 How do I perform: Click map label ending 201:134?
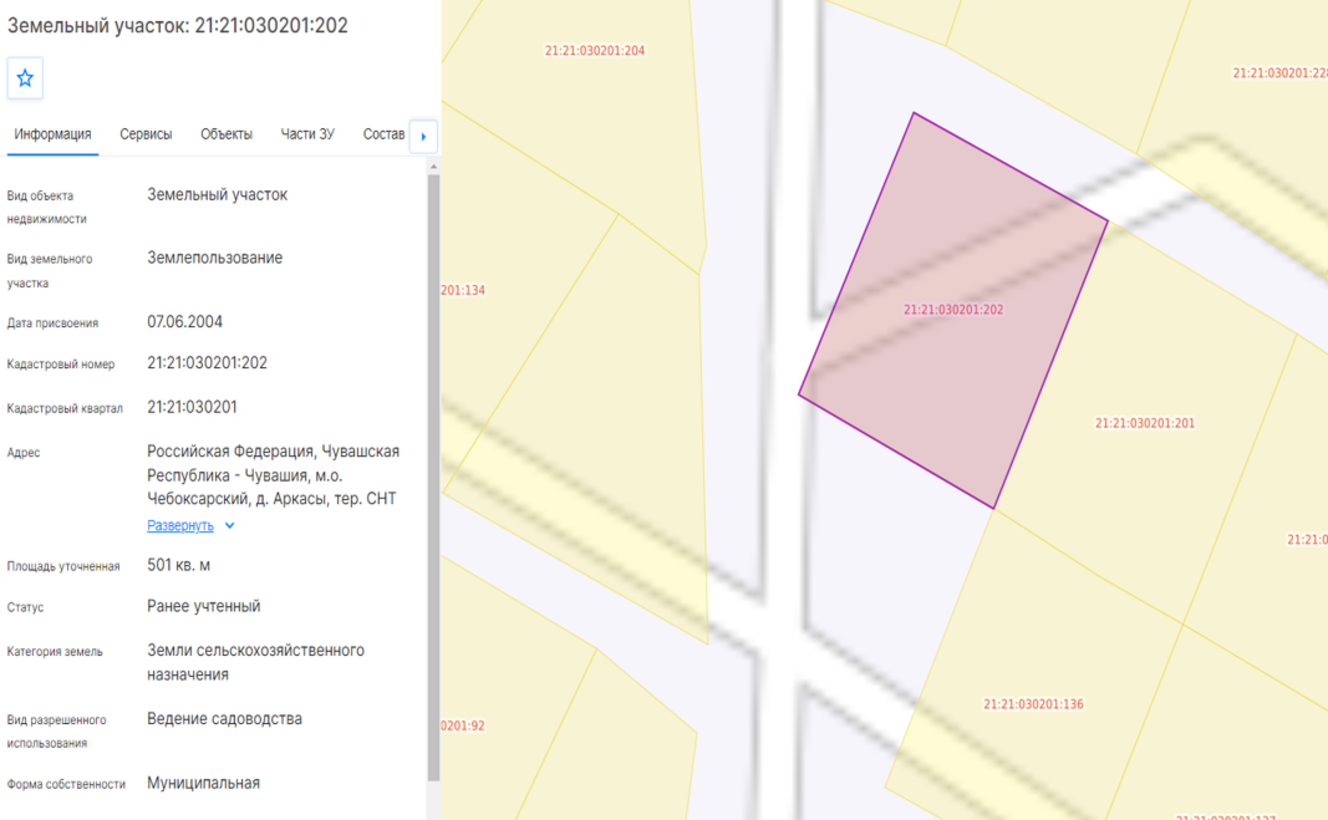coord(463,290)
